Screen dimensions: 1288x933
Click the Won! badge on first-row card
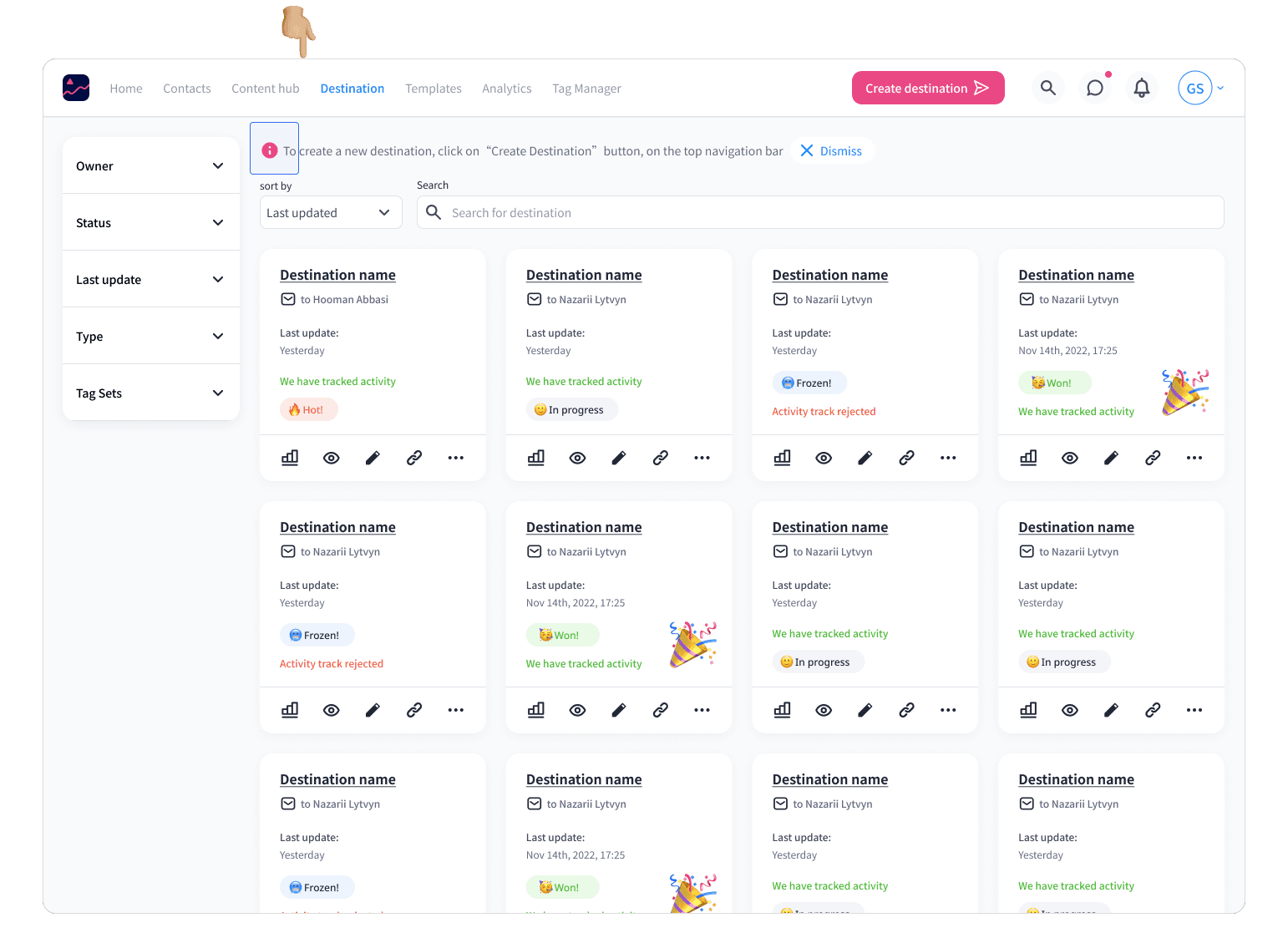[x=1055, y=383]
